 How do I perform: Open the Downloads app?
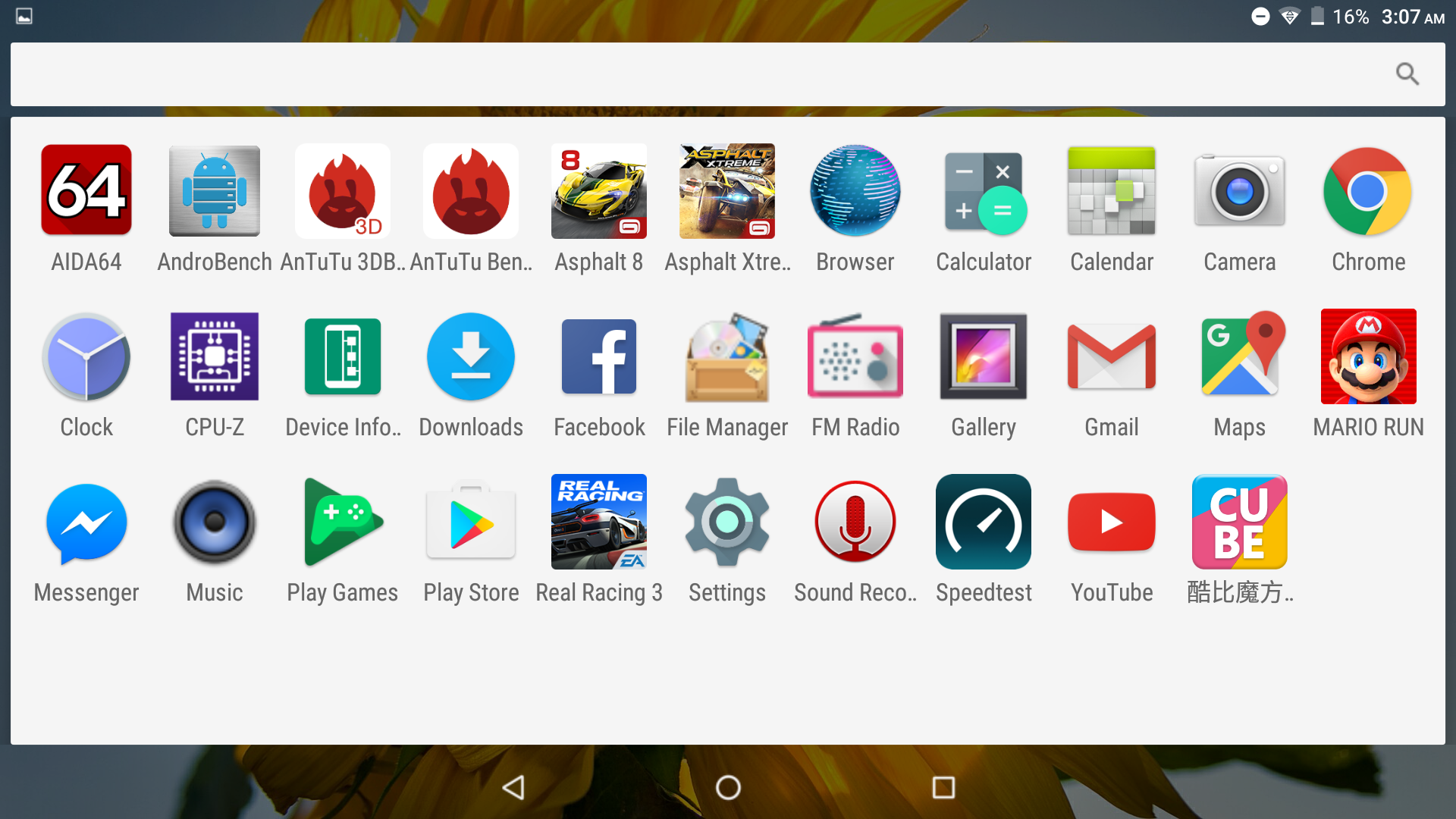click(x=471, y=356)
